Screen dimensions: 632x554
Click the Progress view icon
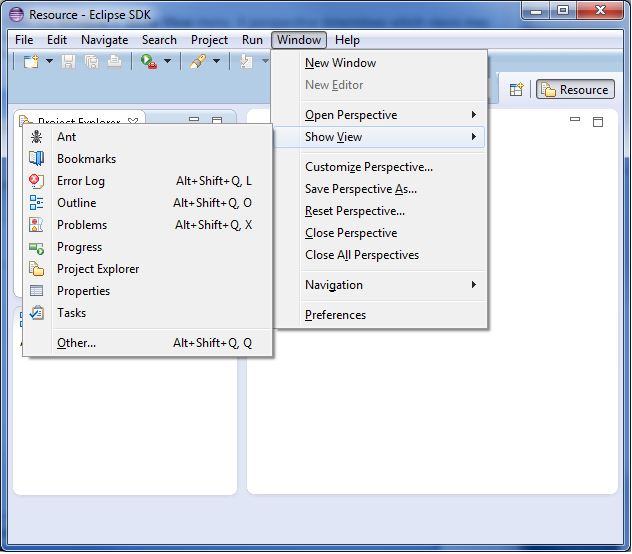pyautogui.click(x=36, y=248)
